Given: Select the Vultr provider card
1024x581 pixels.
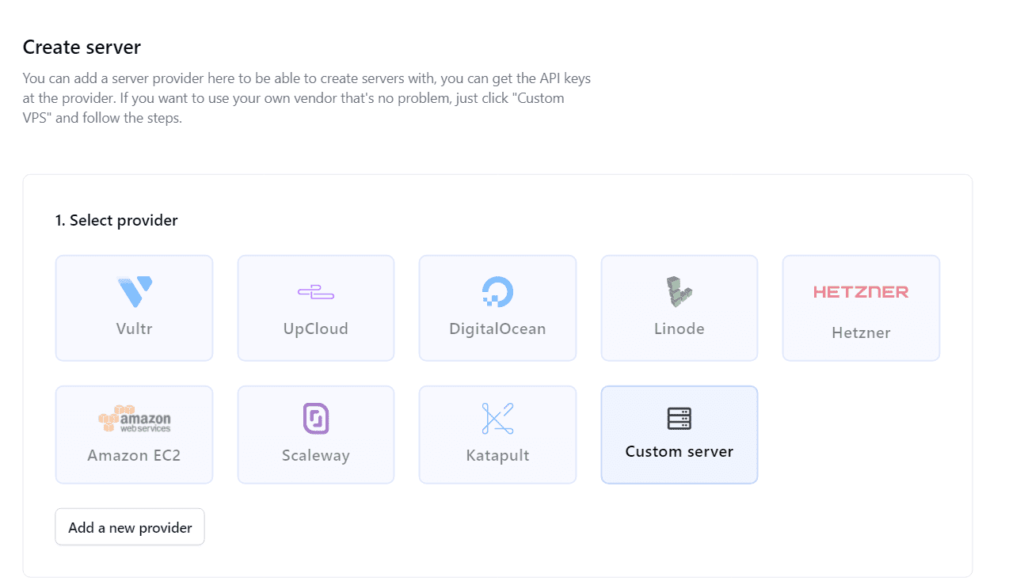Looking at the screenshot, I should click(x=134, y=307).
